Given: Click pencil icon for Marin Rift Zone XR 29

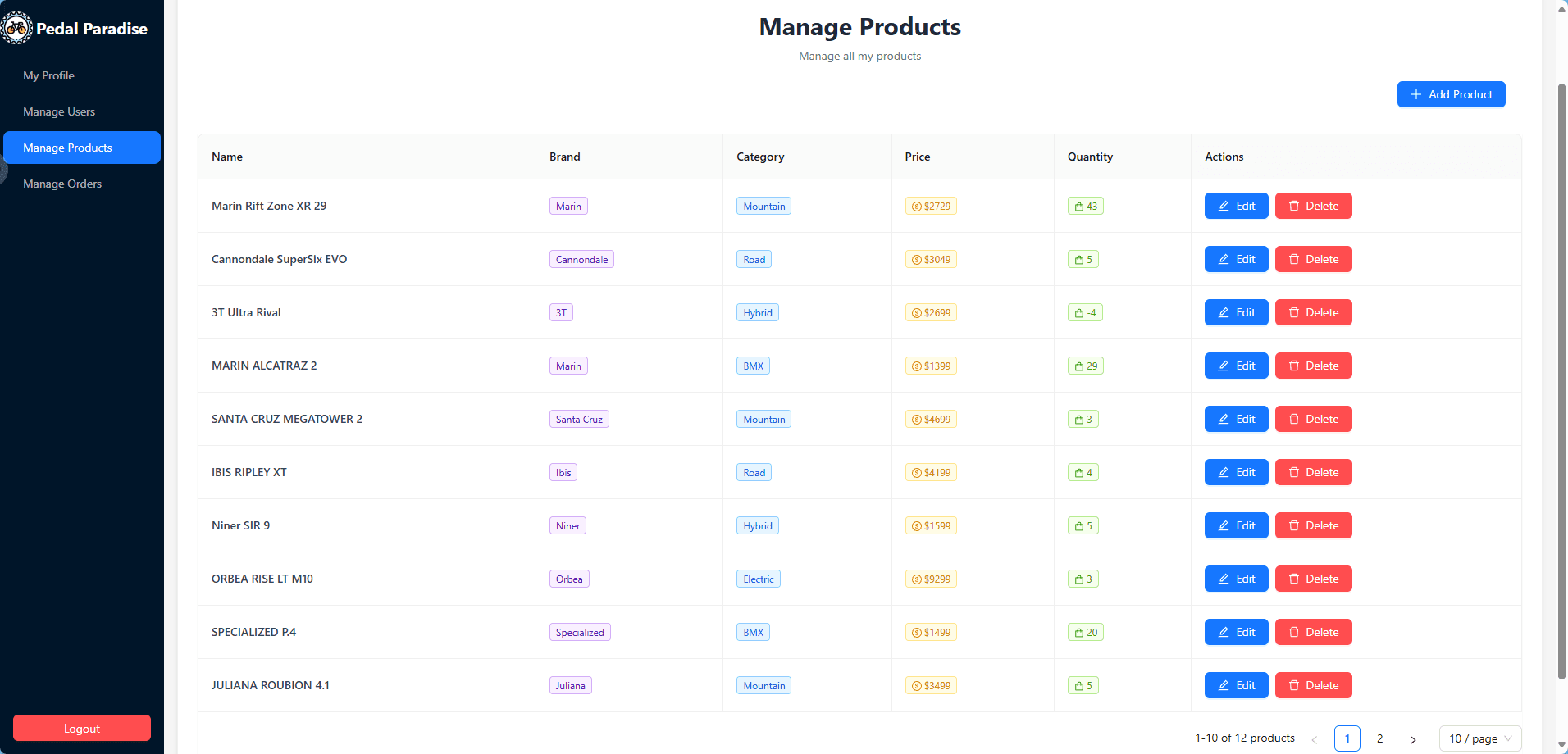Looking at the screenshot, I should pos(1223,207).
